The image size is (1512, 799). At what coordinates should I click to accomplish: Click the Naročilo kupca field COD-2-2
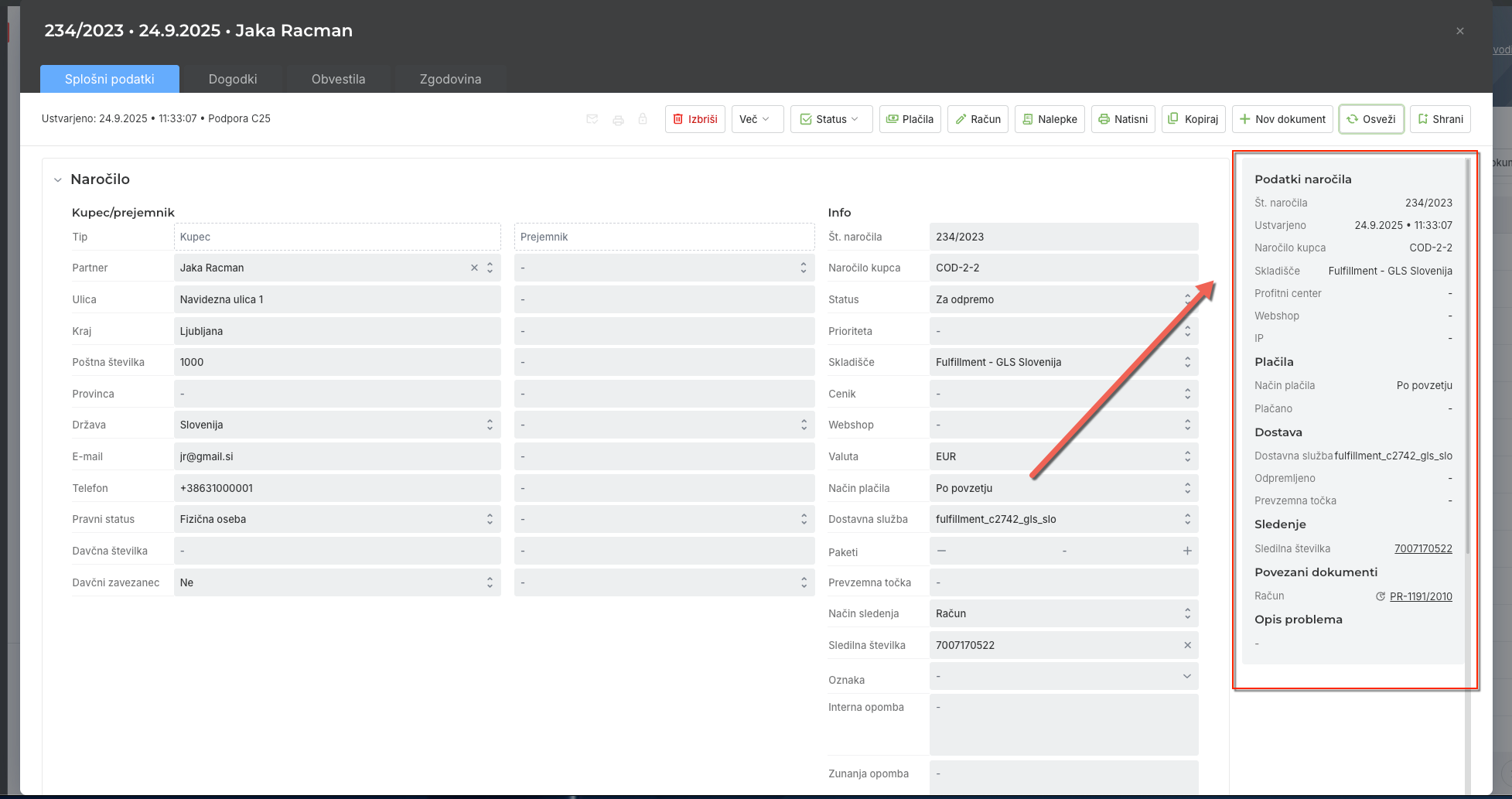pyautogui.click(x=1063, y=268)
